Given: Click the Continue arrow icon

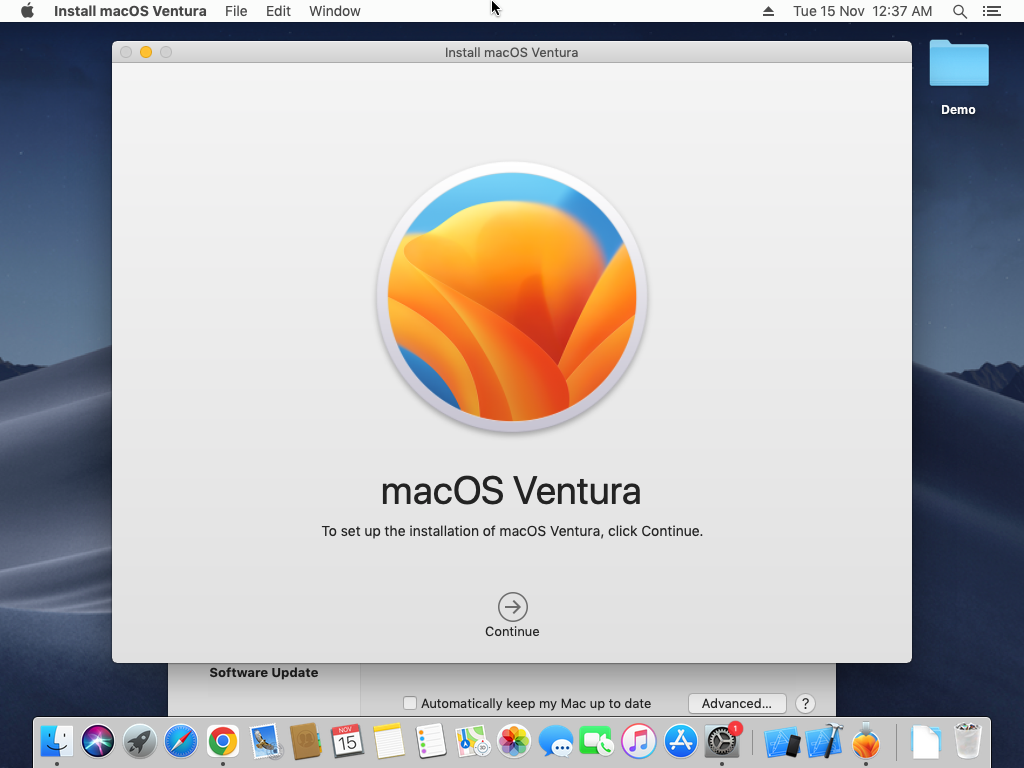Looking at the screenshot, I should click(513, 607).
